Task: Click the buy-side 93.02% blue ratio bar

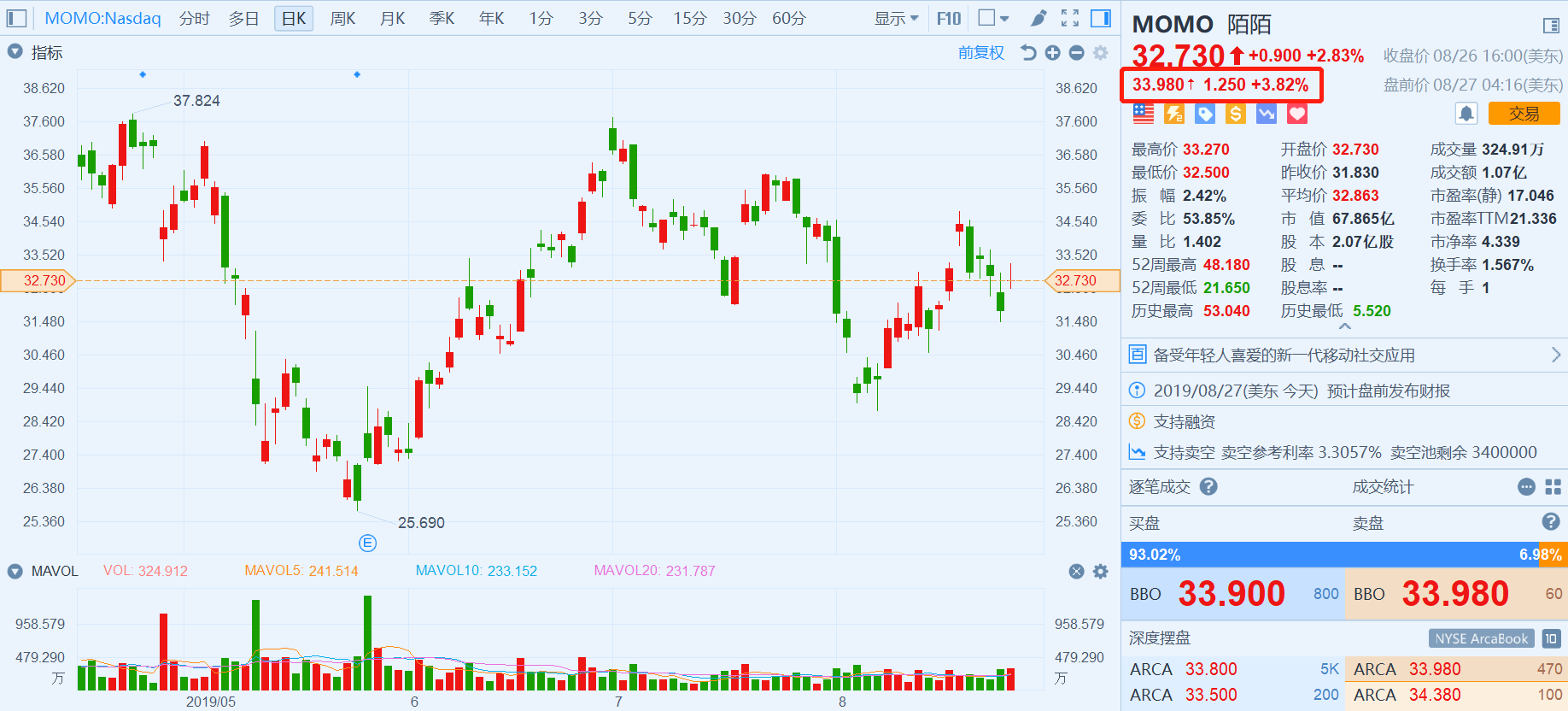Action: coord(1330,555)
